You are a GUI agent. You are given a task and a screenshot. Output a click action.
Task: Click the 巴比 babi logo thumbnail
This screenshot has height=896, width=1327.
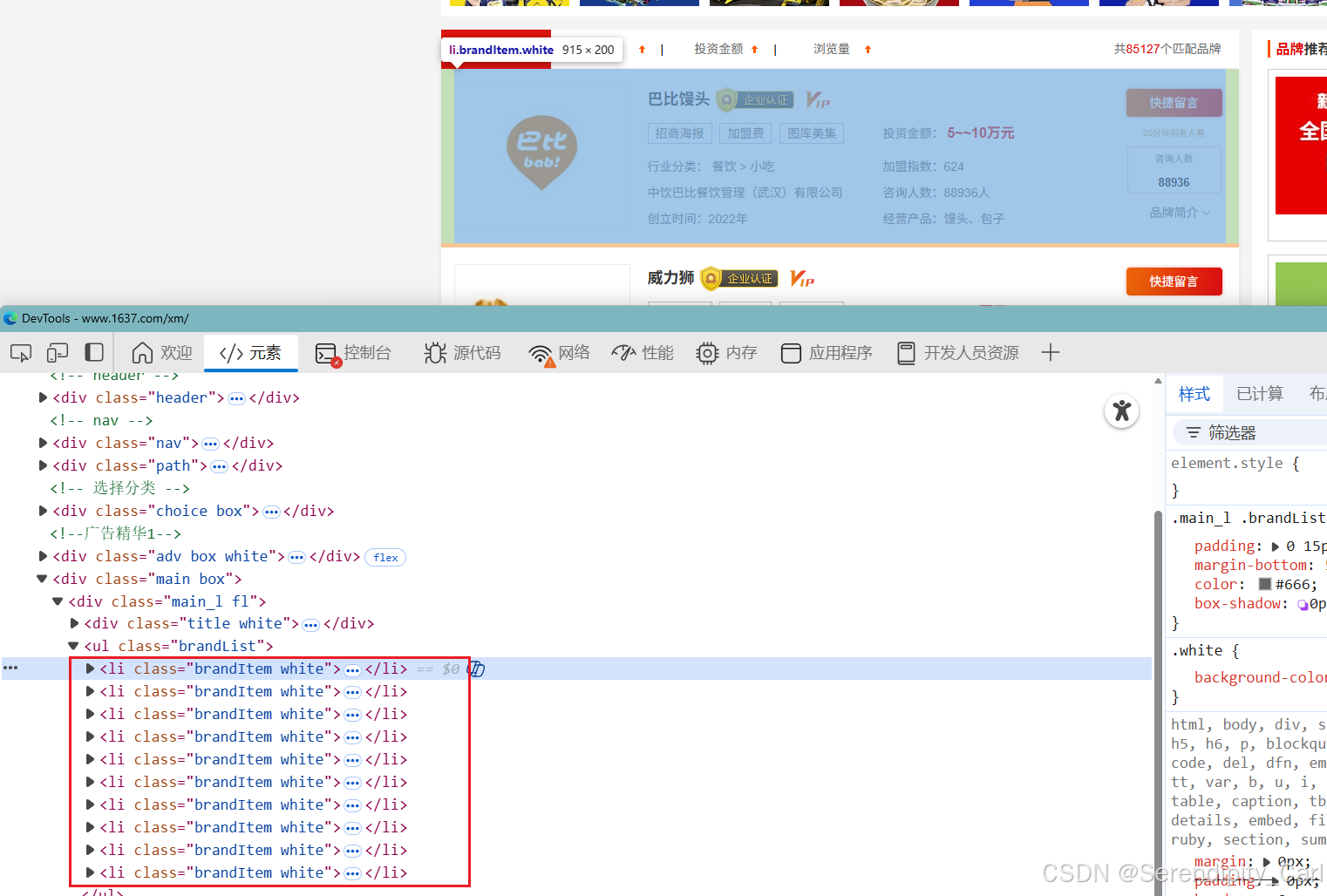coord(542,155)
